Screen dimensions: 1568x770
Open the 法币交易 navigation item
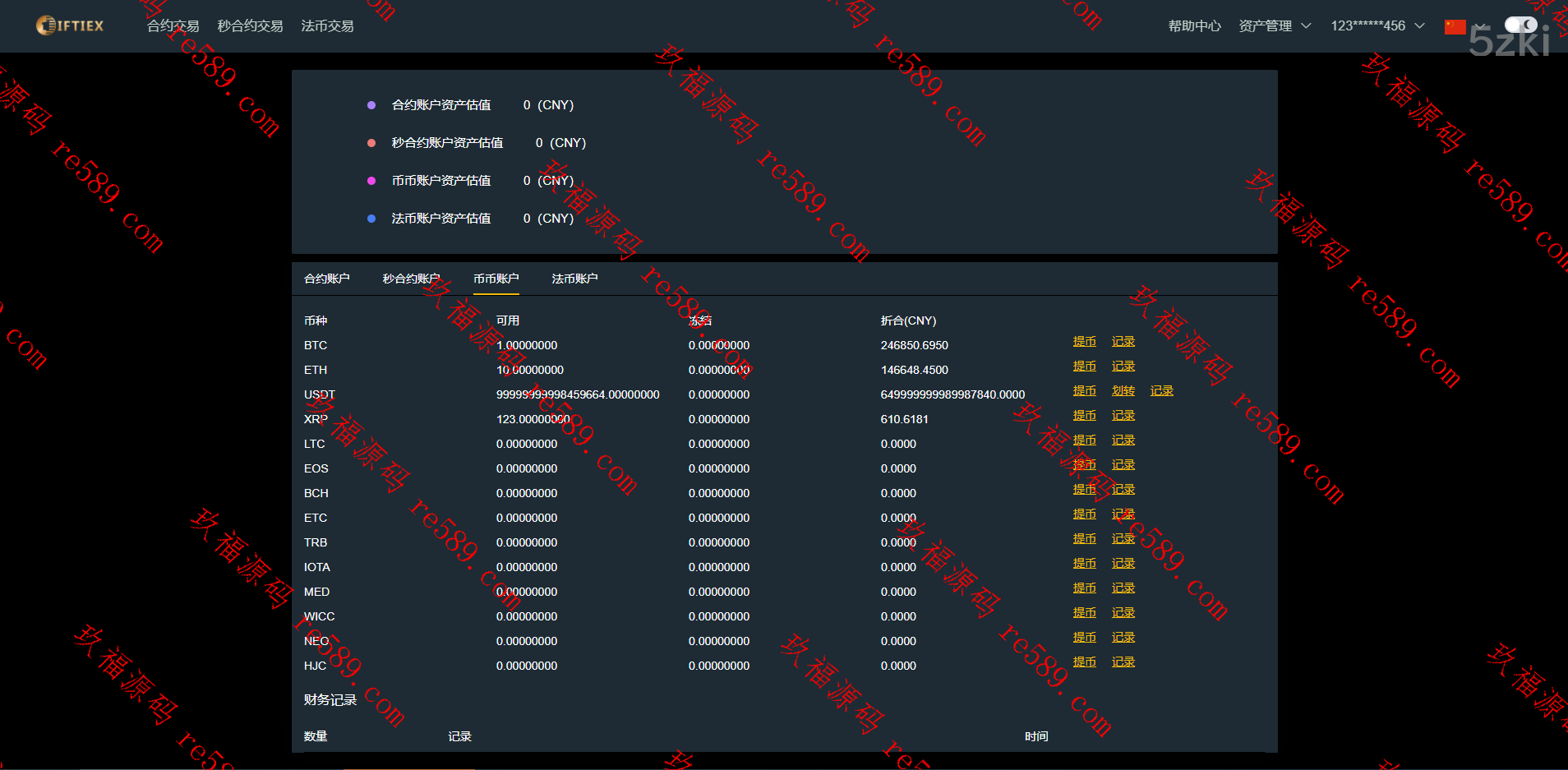click(x=327, y=26)
